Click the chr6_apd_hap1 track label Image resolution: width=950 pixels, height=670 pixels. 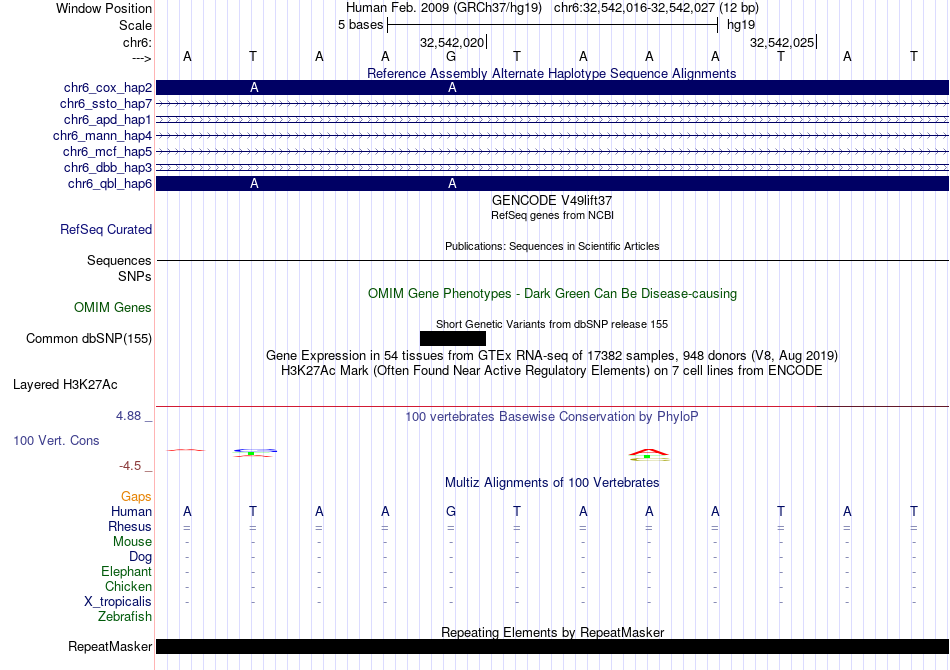coord(108,119)
